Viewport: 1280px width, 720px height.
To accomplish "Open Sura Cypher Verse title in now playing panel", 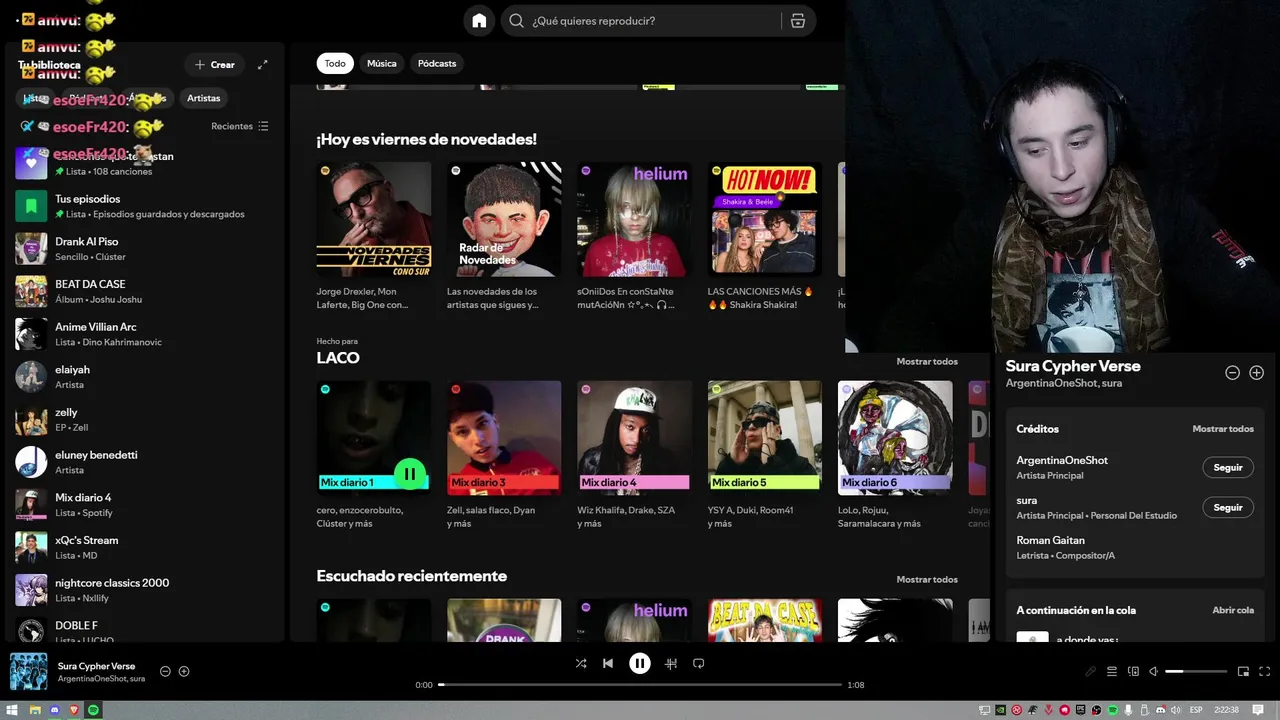I will click(x=1073, y=366).
